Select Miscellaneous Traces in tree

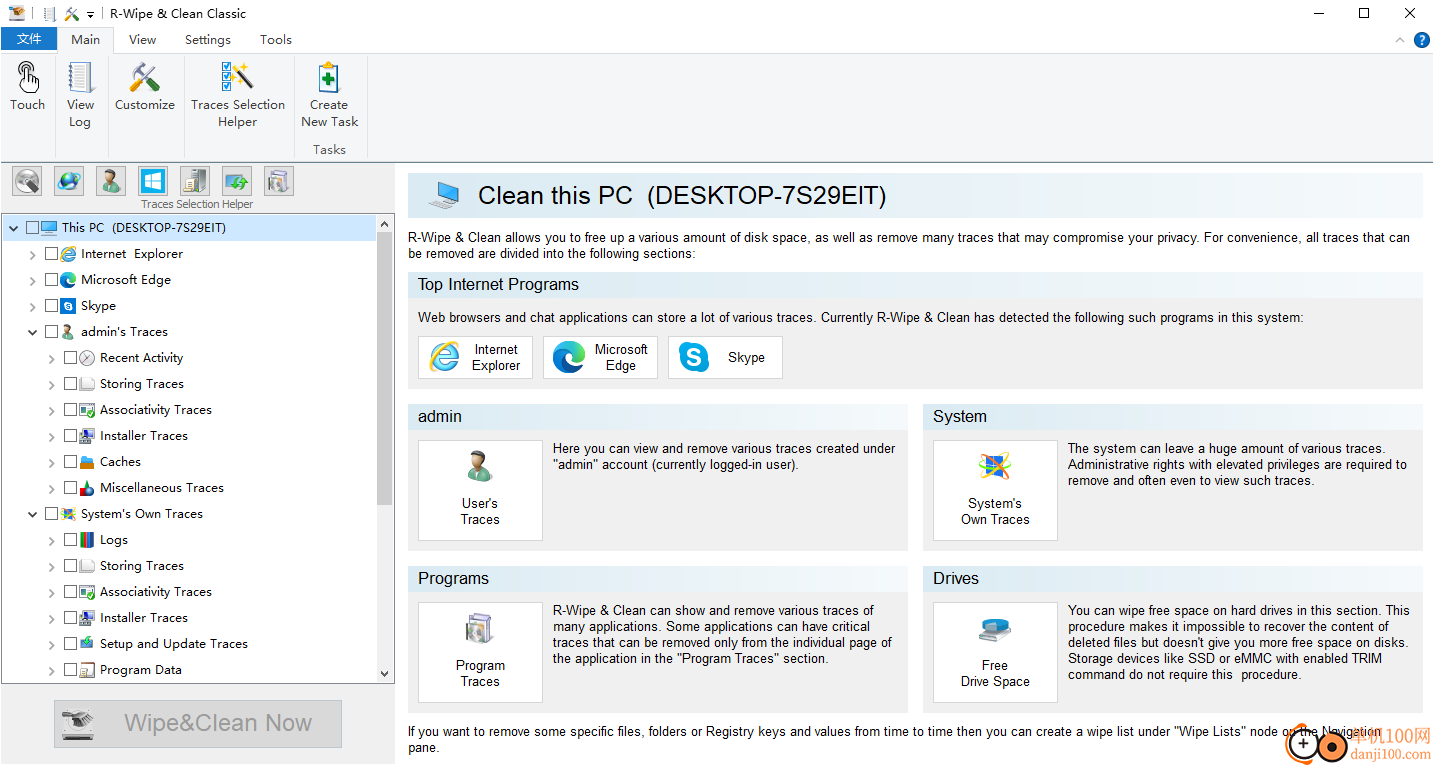tap(162, 488)
